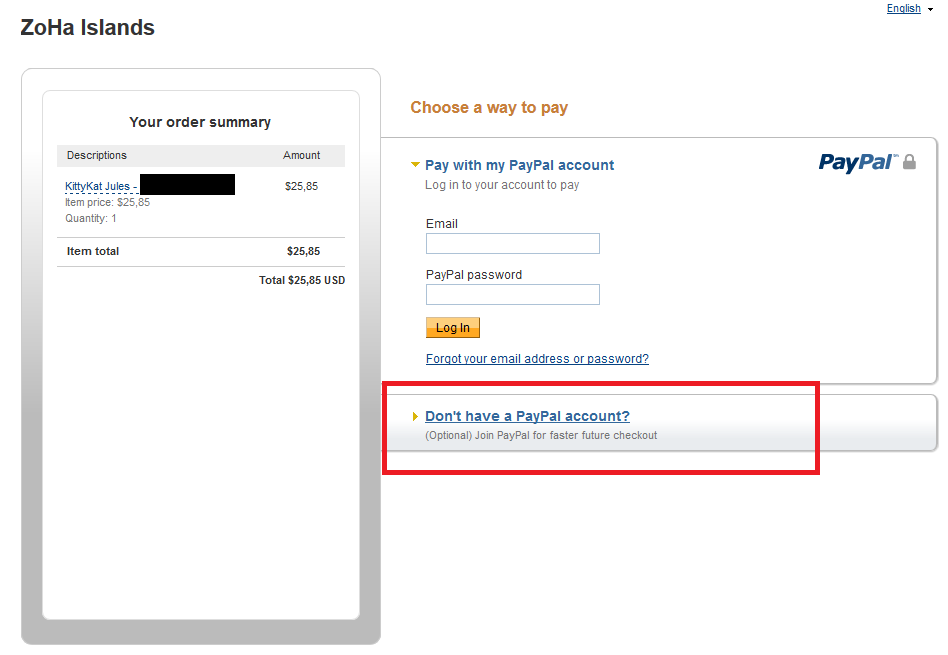Expand the Don't have a PayPal account arrow
Image resolution: width=948 pixels, height=655 pixels.
click(415, 417)
